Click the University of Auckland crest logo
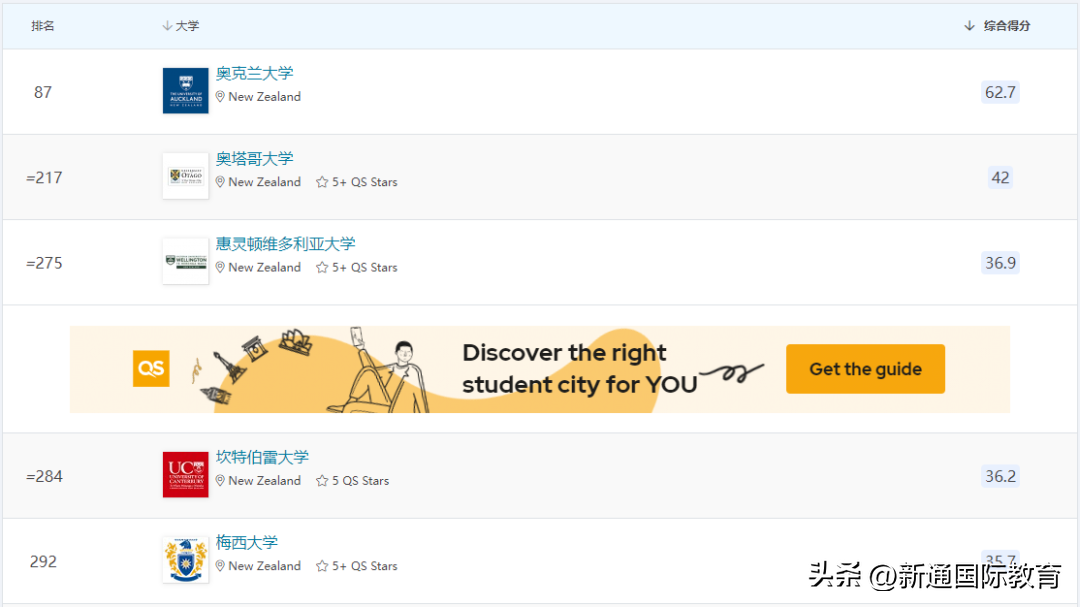 tap(185, 90)
